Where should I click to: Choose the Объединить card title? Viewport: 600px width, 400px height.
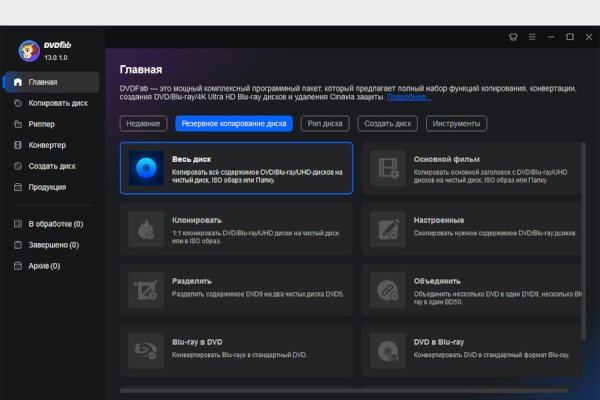point(437,281)
